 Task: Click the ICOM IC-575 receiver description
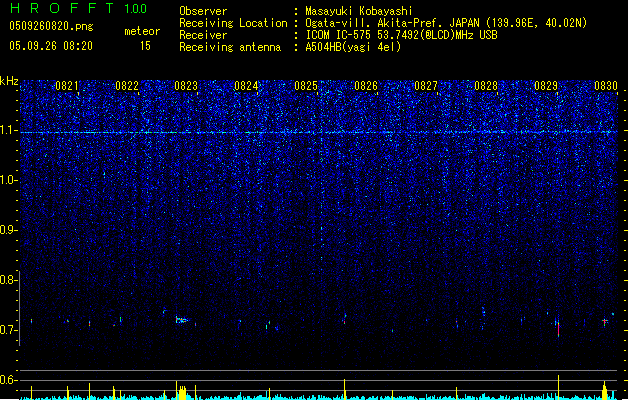[x=402, y=35]
